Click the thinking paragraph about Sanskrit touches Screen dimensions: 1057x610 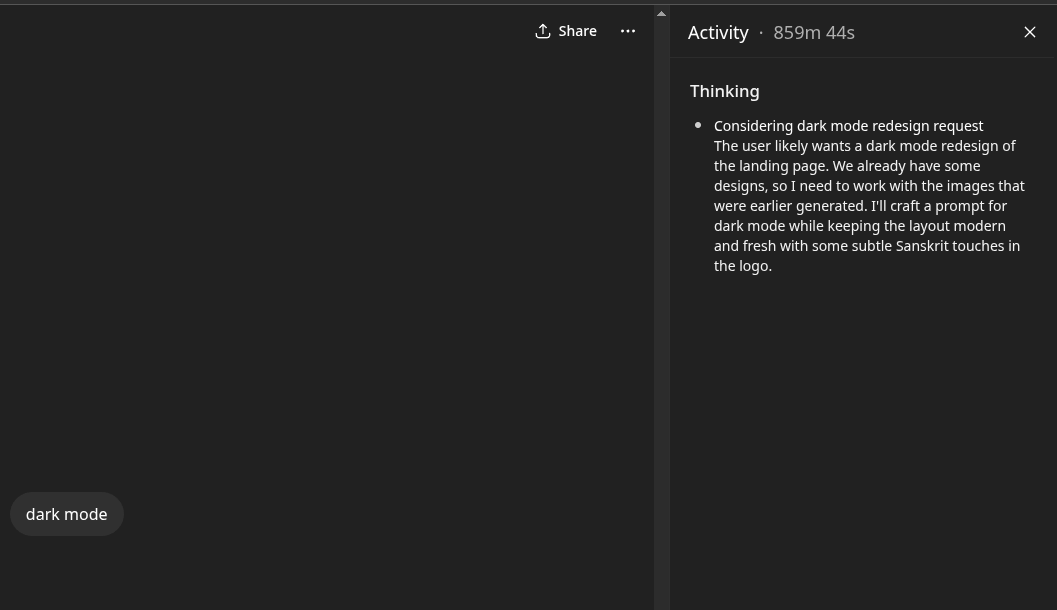point(869,206)
